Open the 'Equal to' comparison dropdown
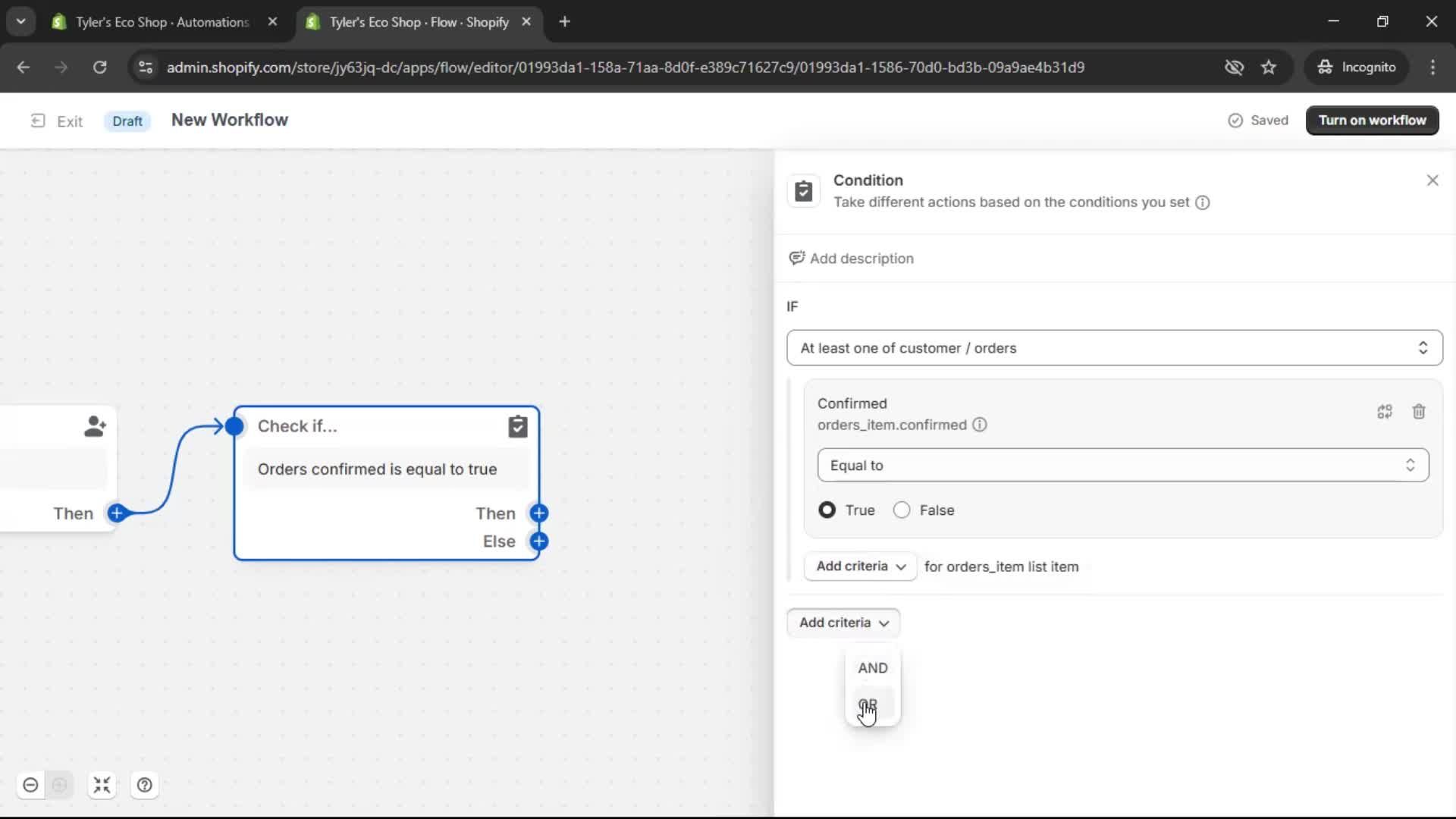This screenshot has height=819, width=1456. point(1123,465)
